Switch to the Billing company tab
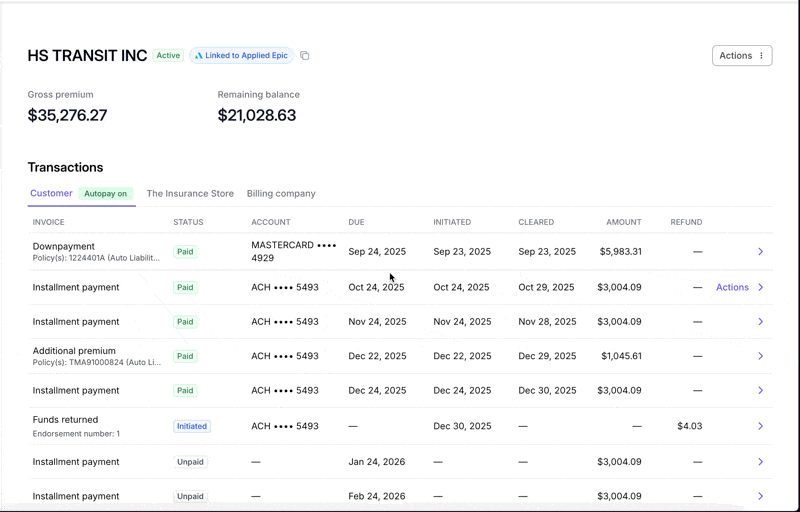 click(x=281, y=193)
